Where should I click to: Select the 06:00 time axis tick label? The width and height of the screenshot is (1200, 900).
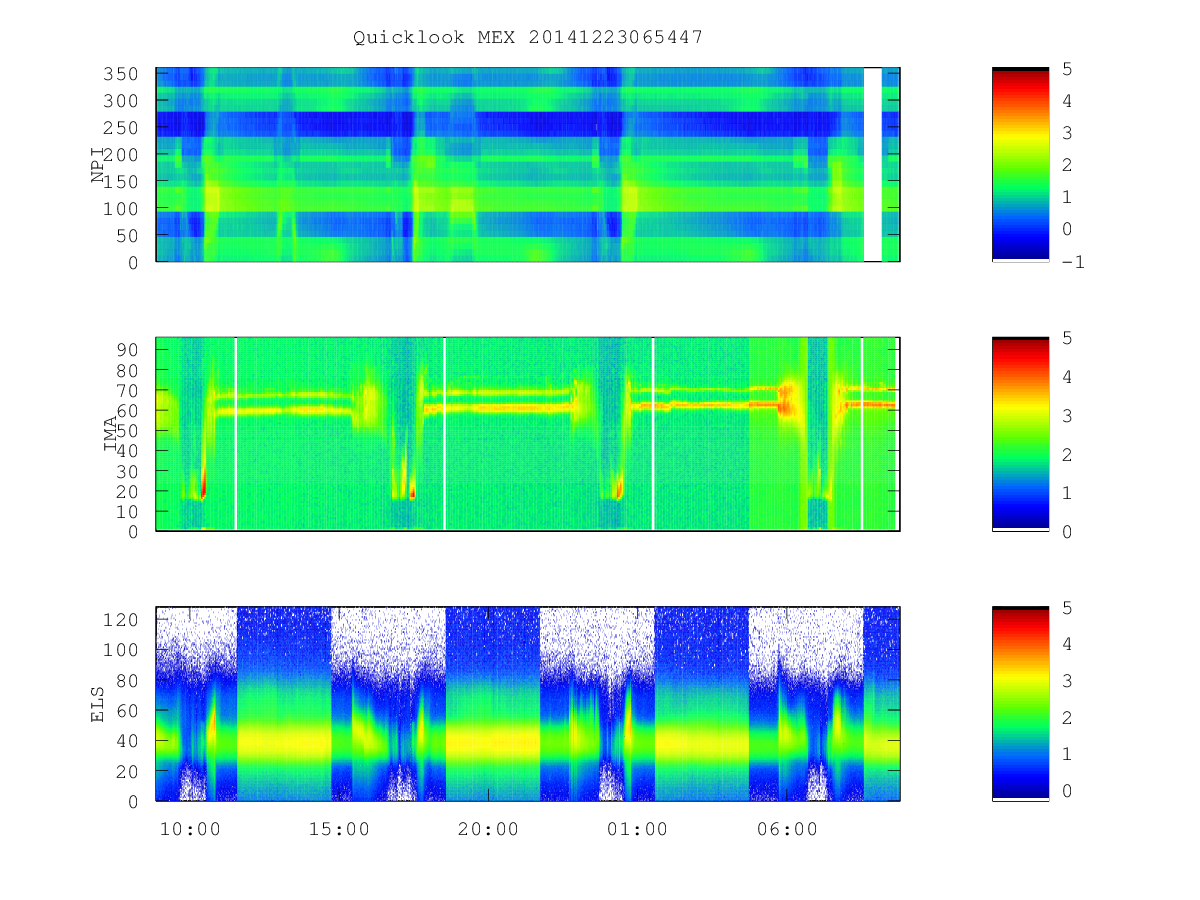coord(786,829)
